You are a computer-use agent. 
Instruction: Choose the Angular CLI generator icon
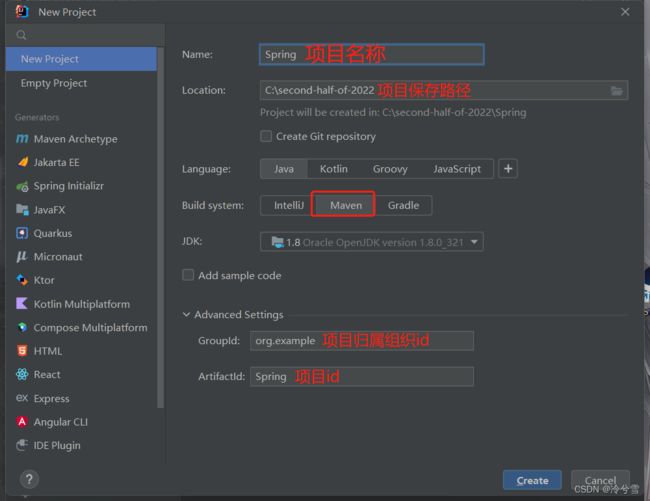(x=22, y=422)
